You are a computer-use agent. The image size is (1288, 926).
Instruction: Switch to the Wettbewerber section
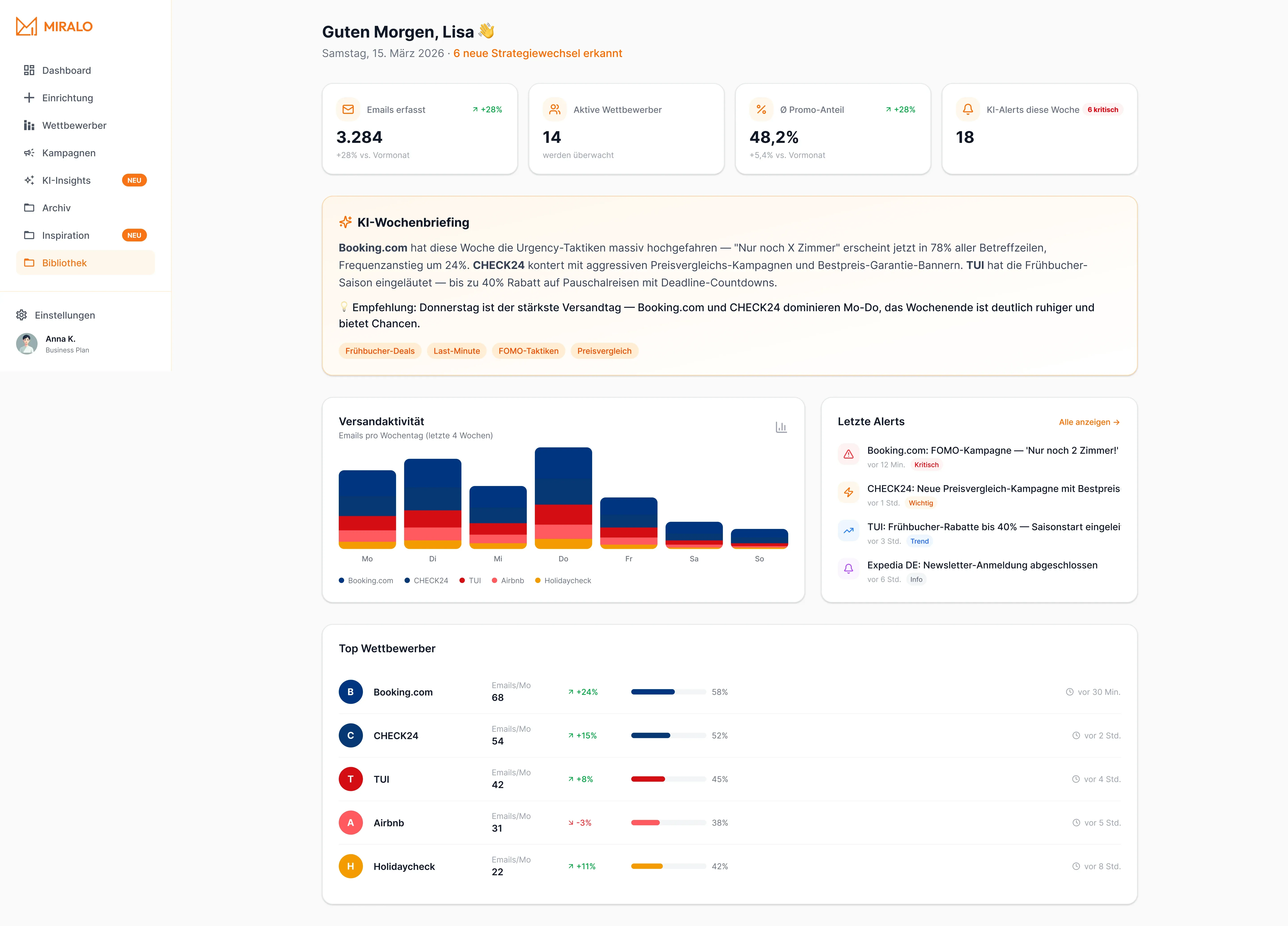coord(74,125)
